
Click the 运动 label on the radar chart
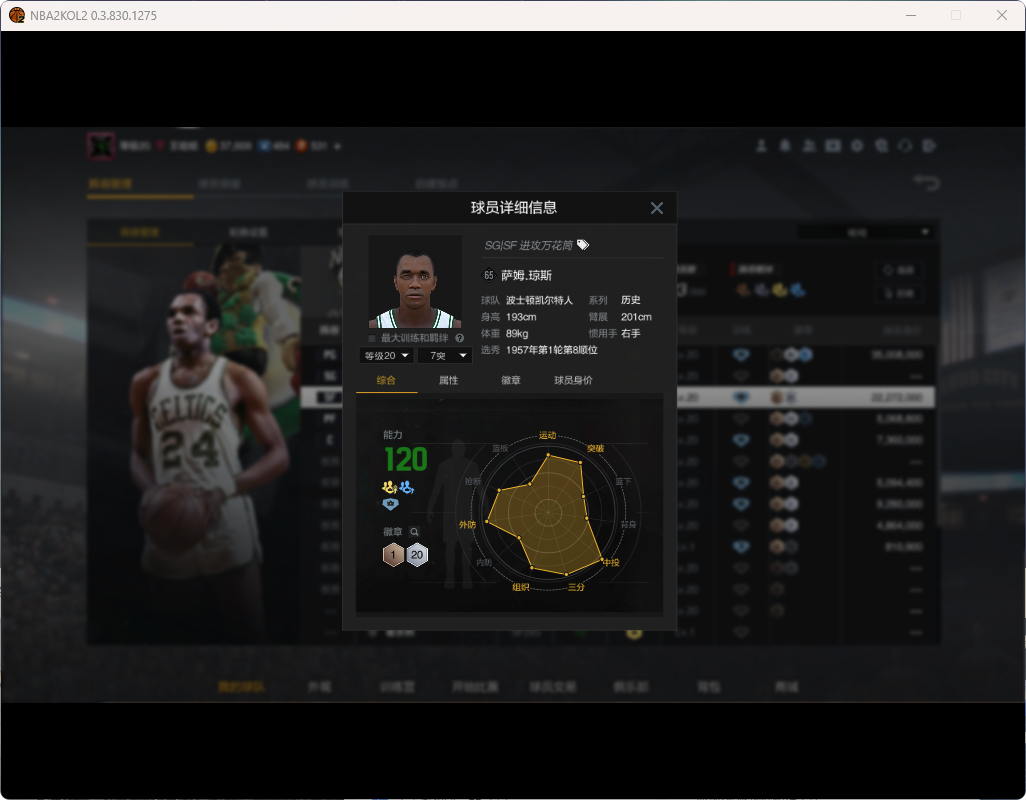[548, 436]
